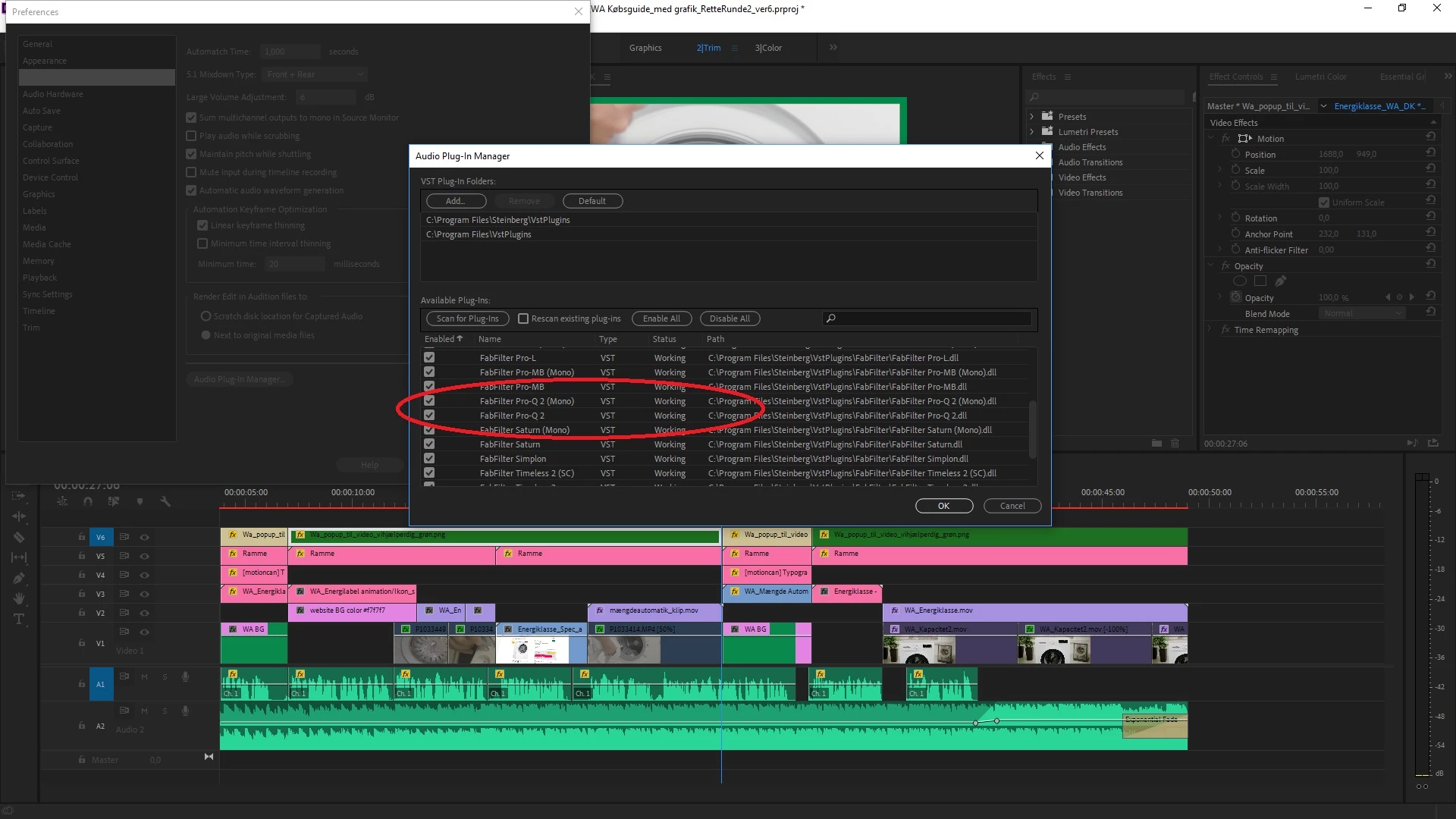This screenshot has height=819, width=1456.
Task: Select the Razor tool
Action: 19,537
